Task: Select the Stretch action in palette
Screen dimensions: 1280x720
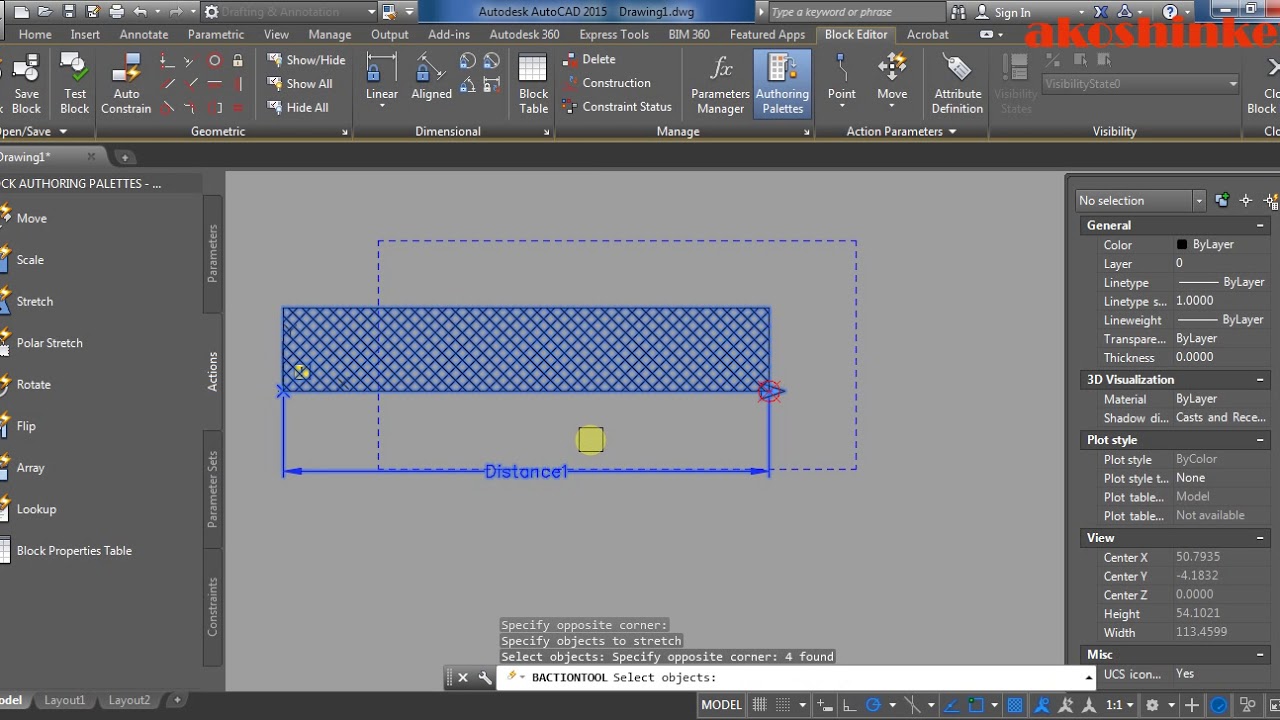Action: [28, 301]
